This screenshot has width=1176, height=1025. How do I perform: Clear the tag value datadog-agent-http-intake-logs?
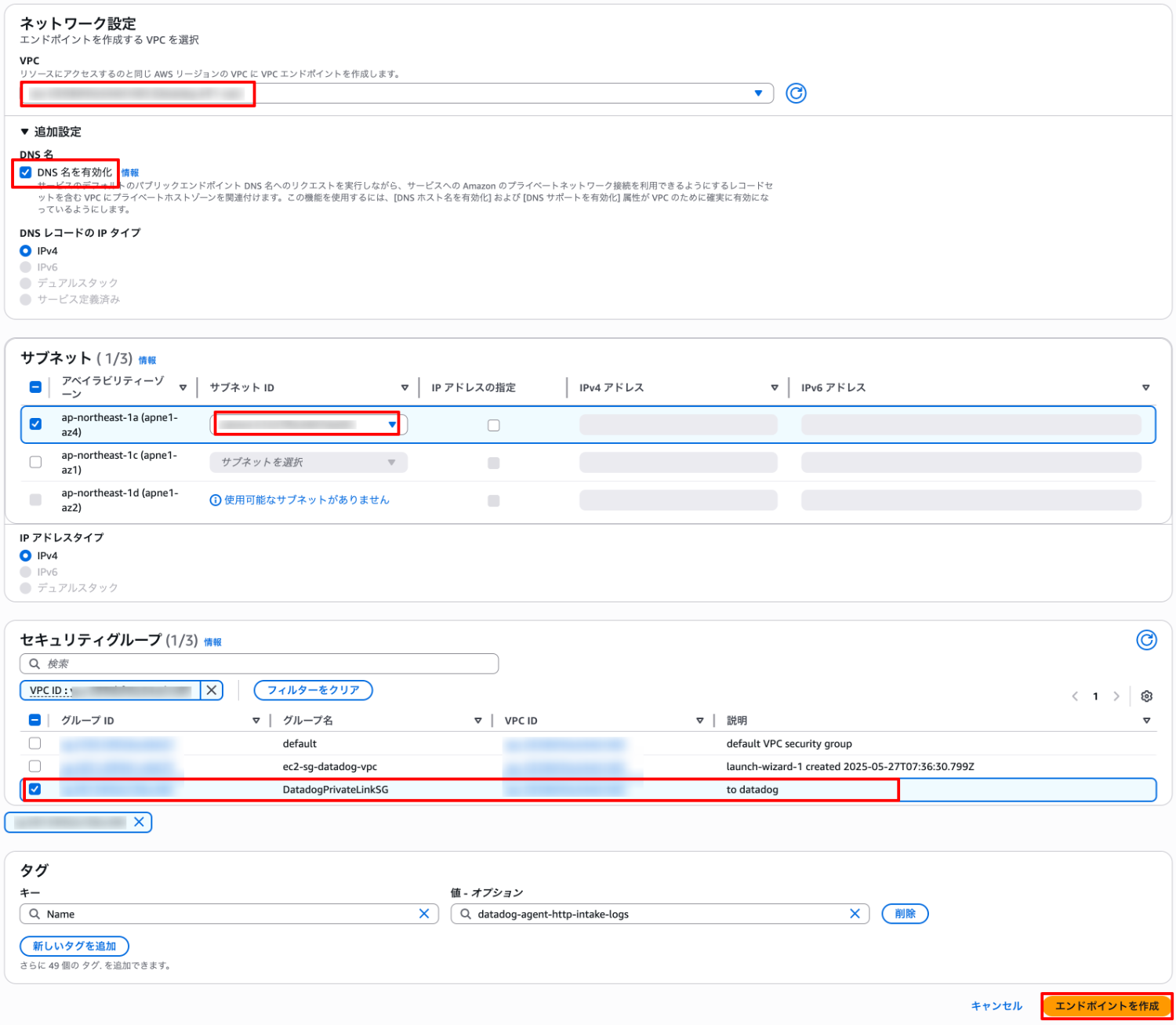[855, 914]
